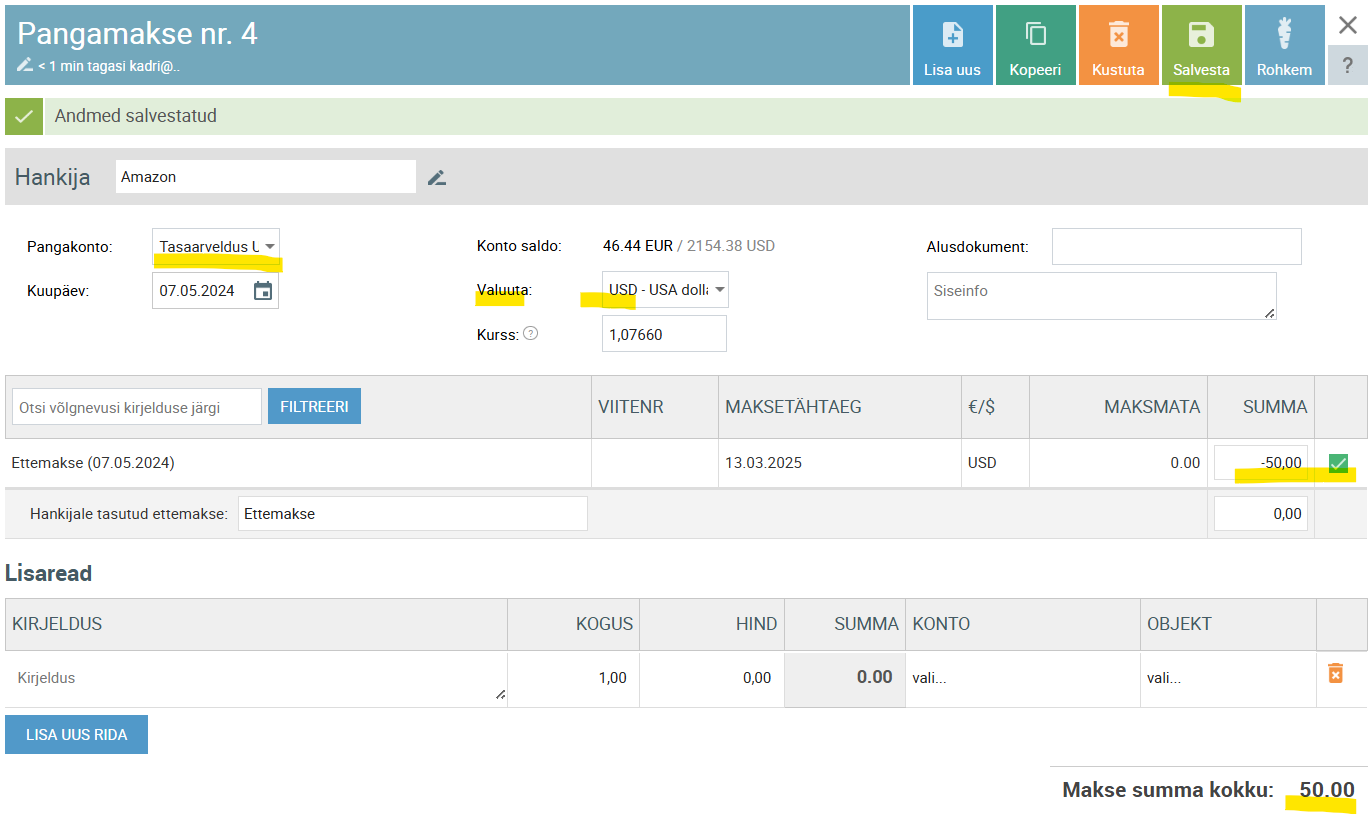Screen dimensions: 1371x818
Task: Open the Valuuta currency dropdown
Action: [665, 290]
